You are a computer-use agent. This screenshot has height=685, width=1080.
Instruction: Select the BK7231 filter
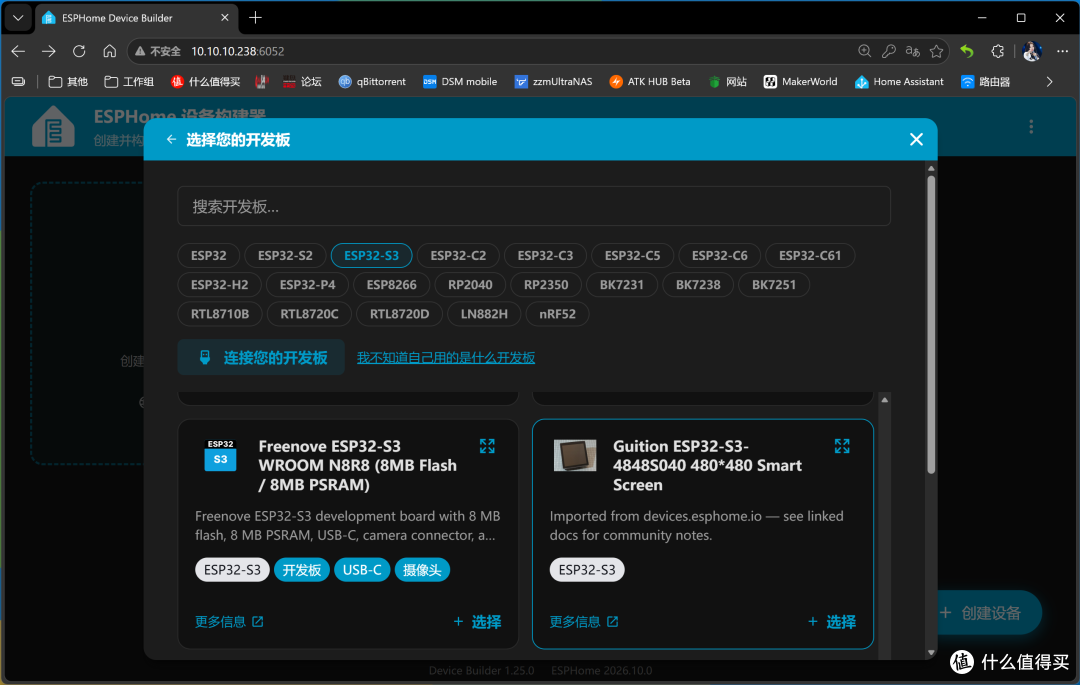point(621,285)
